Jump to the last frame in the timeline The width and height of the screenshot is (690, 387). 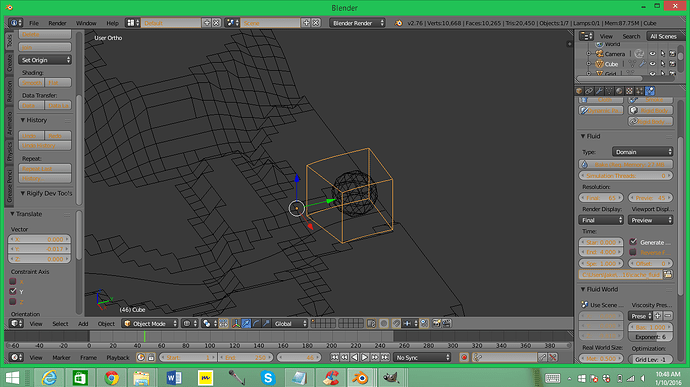click(x=385, y=358)
